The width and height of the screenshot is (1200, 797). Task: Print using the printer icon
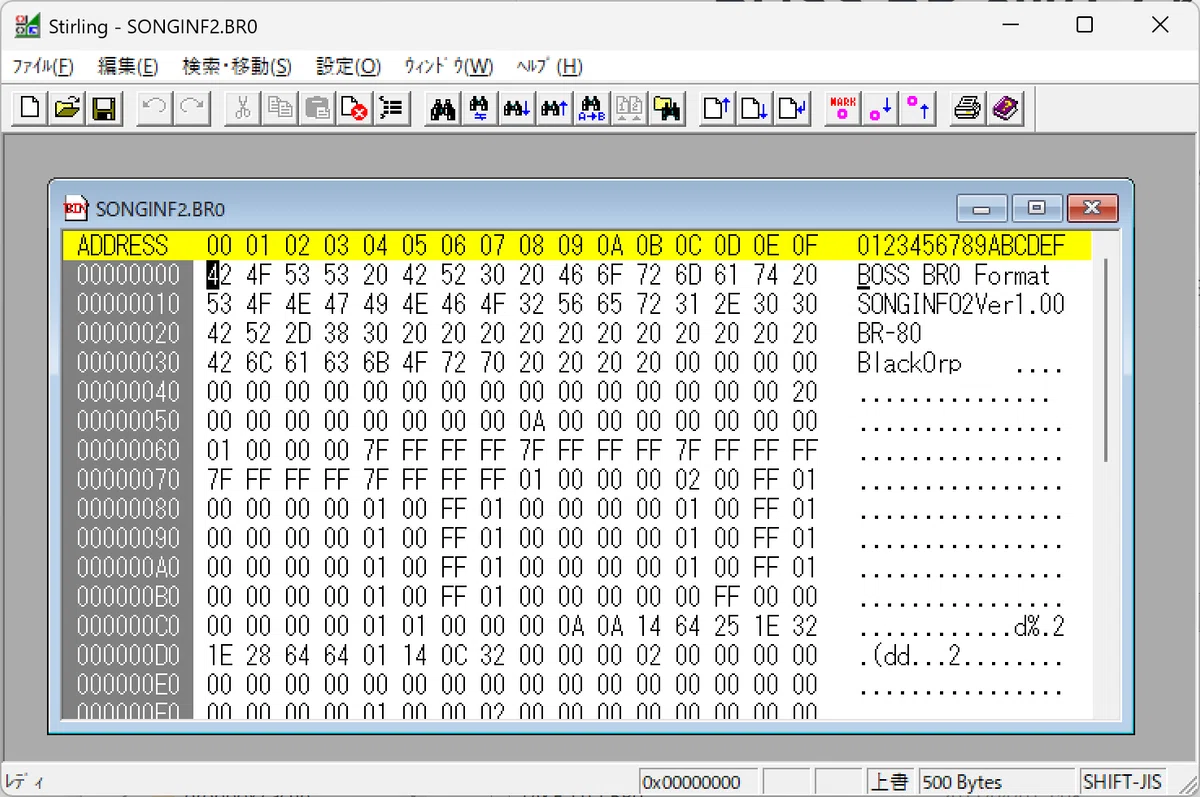click(x=967, y=108)
